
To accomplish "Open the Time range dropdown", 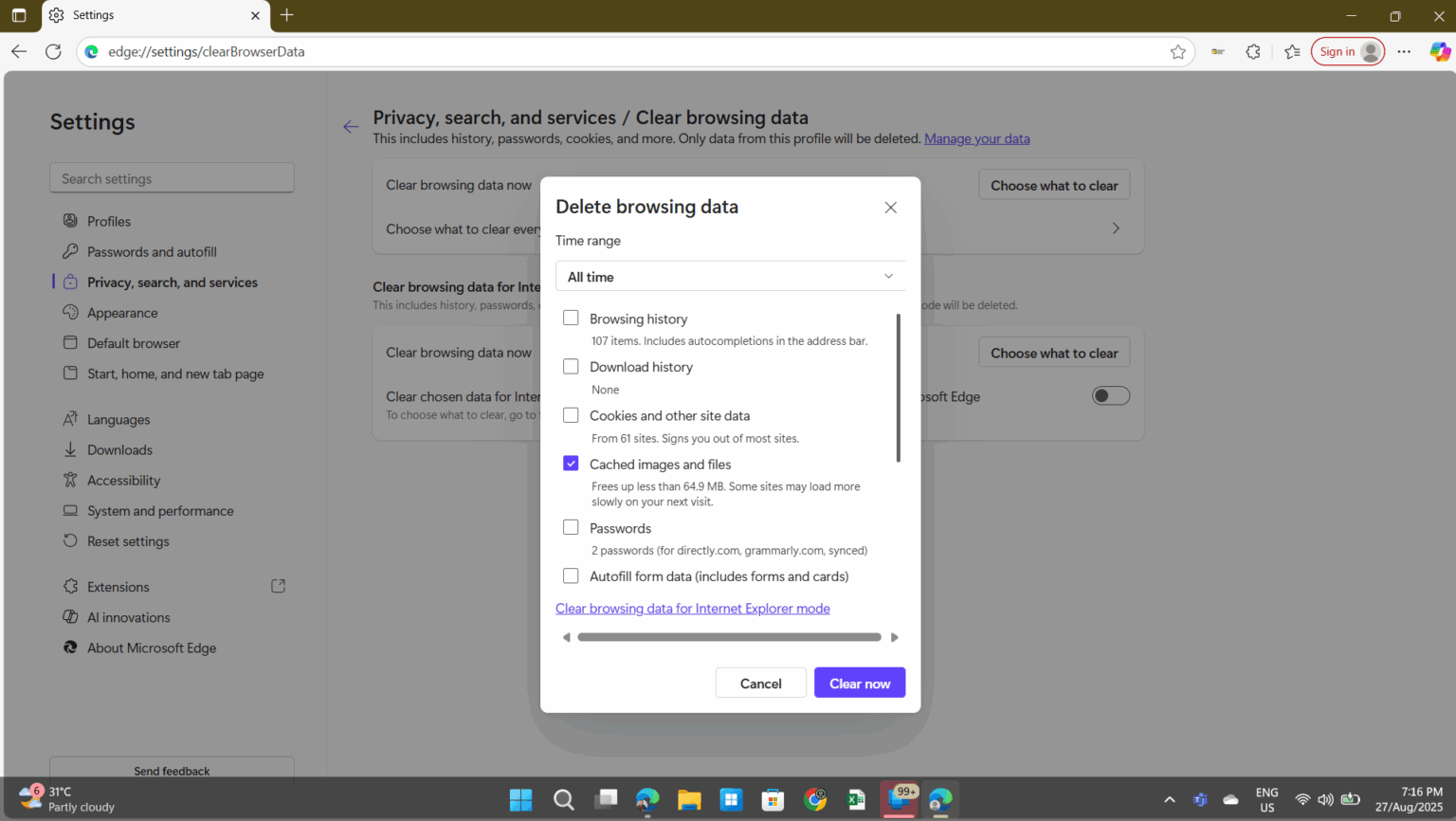I will coord(729,276).
